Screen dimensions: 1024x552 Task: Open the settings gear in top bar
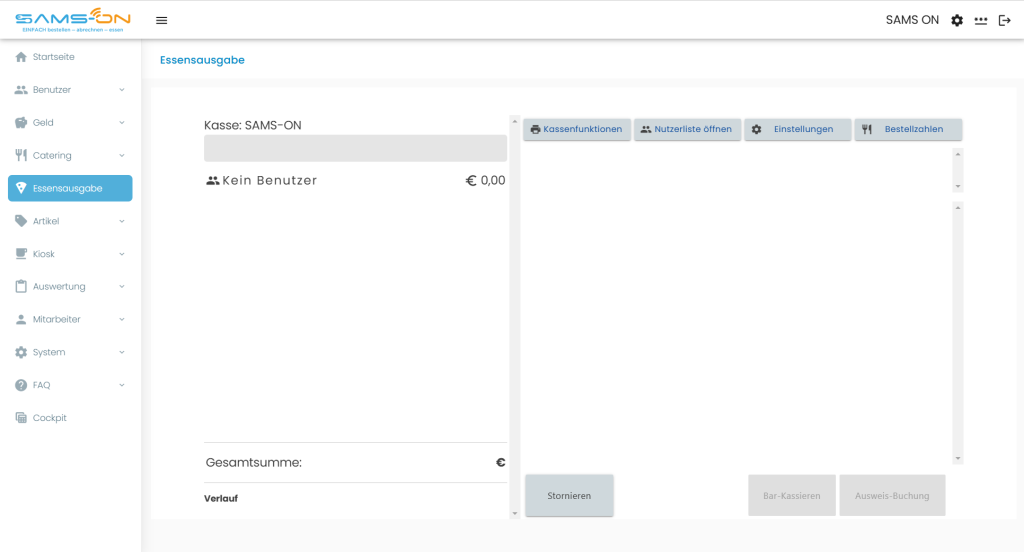click(957, 20)
